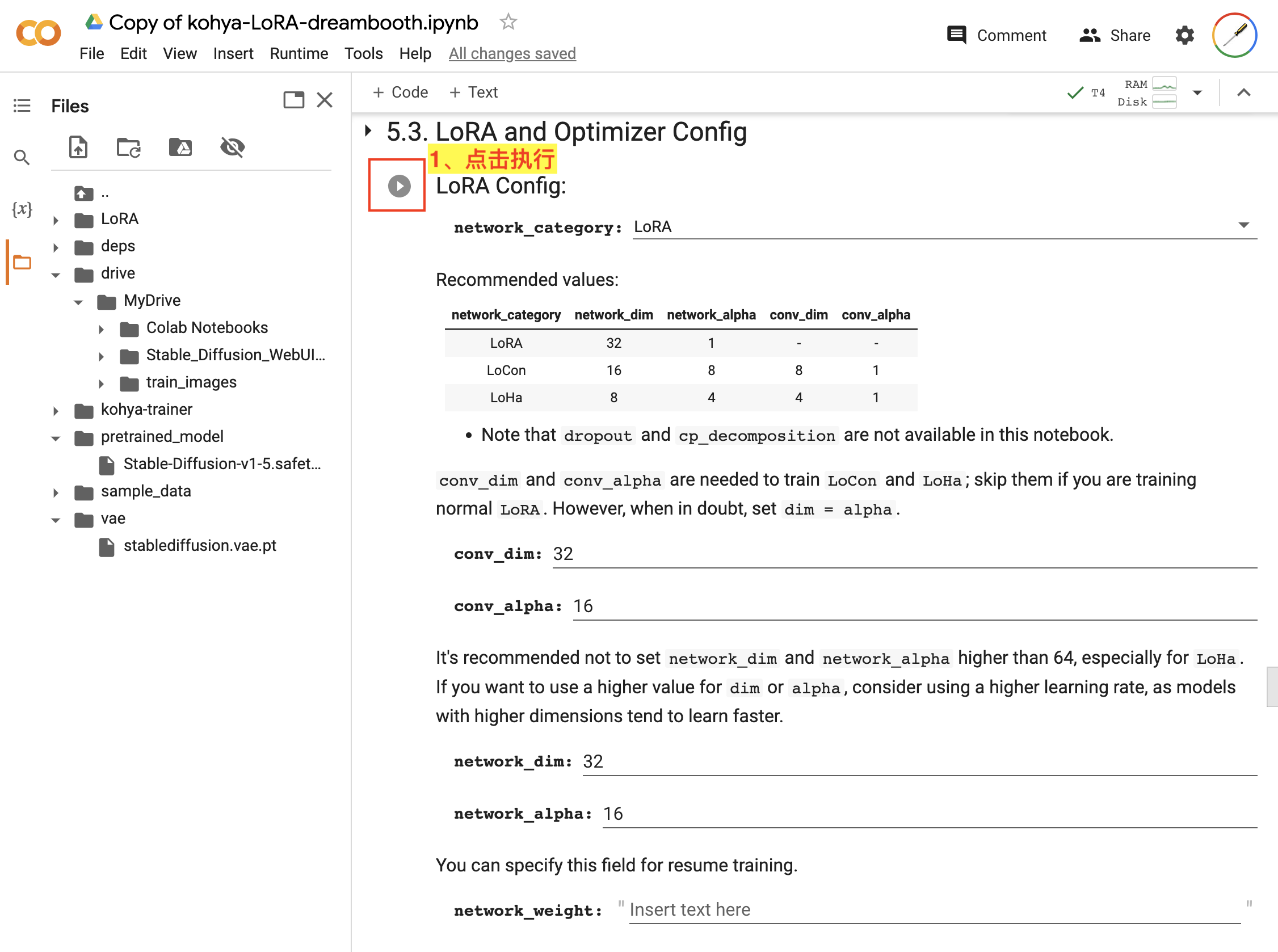
Task: Open the table of contents panel
Action: point(22,106)
